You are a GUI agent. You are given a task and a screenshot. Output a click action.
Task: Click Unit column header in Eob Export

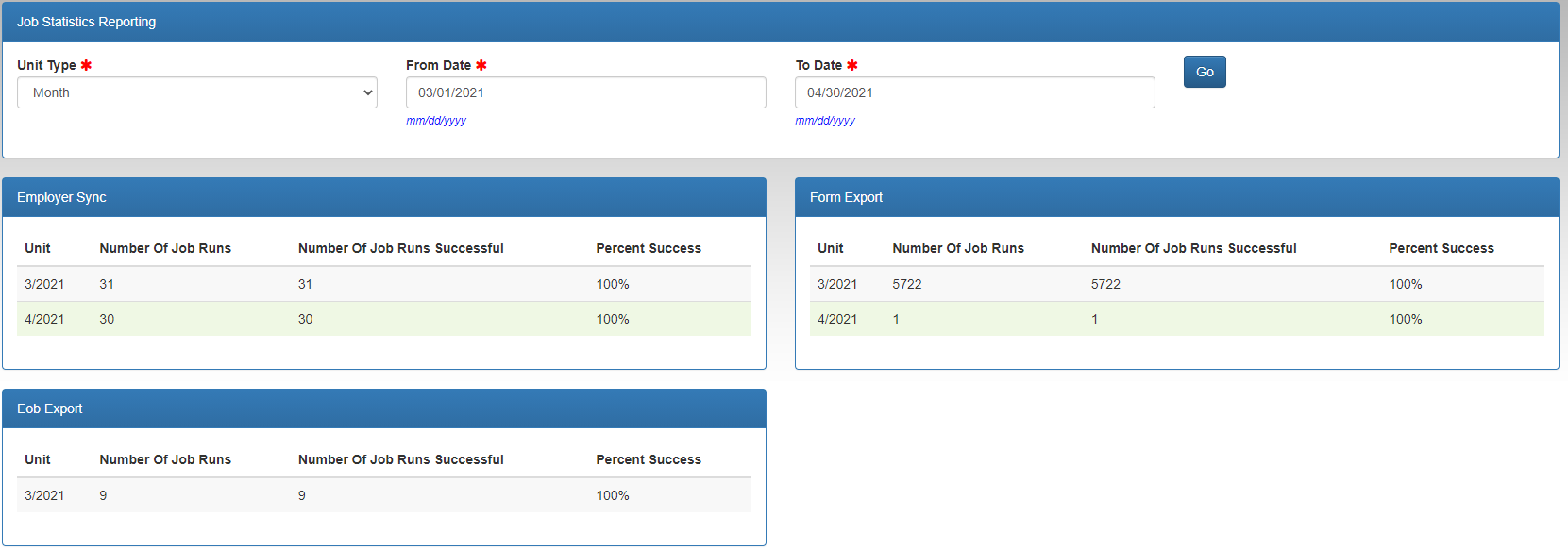point(38,459)
